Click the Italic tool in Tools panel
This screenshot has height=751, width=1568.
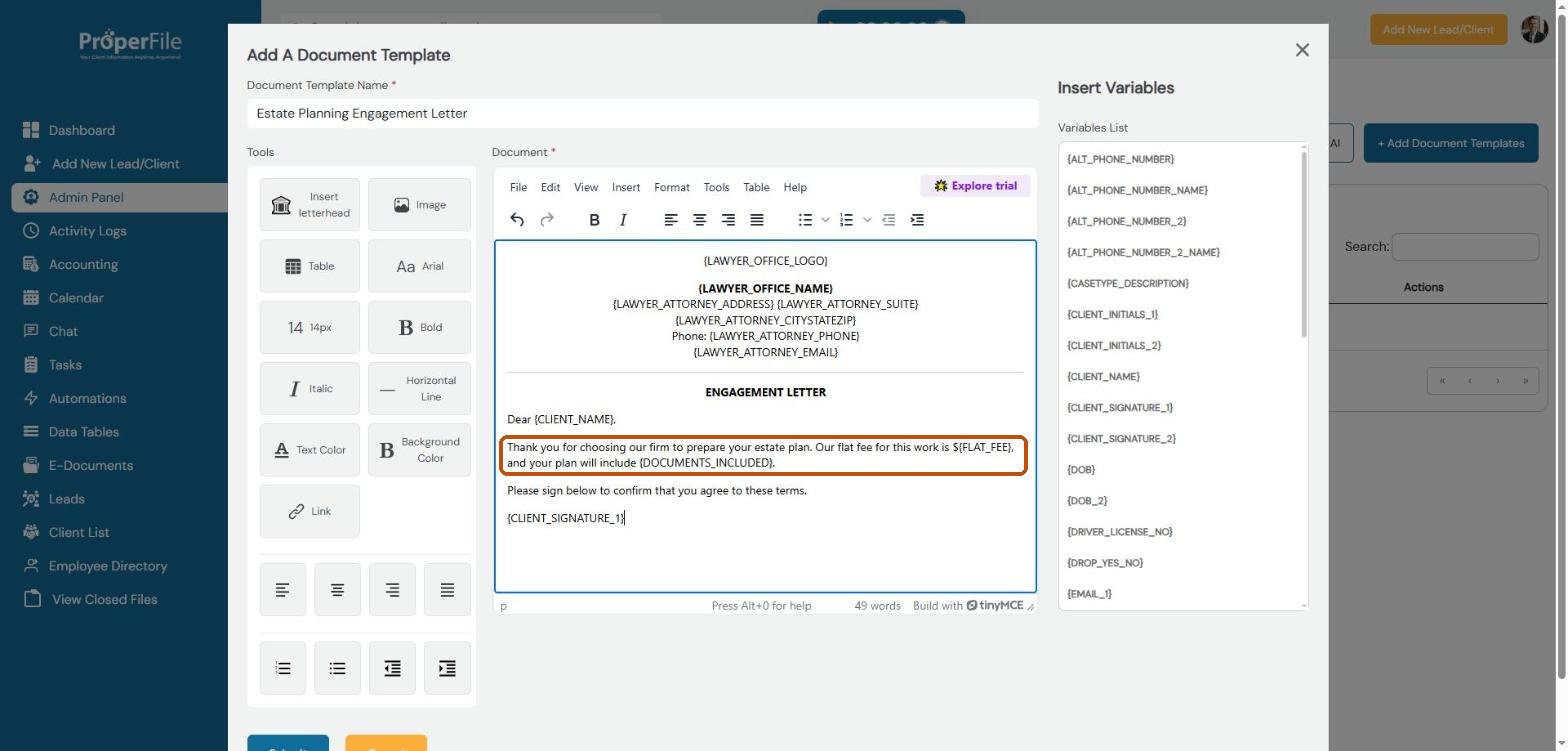pyautogui.click(x=310, y=389)
